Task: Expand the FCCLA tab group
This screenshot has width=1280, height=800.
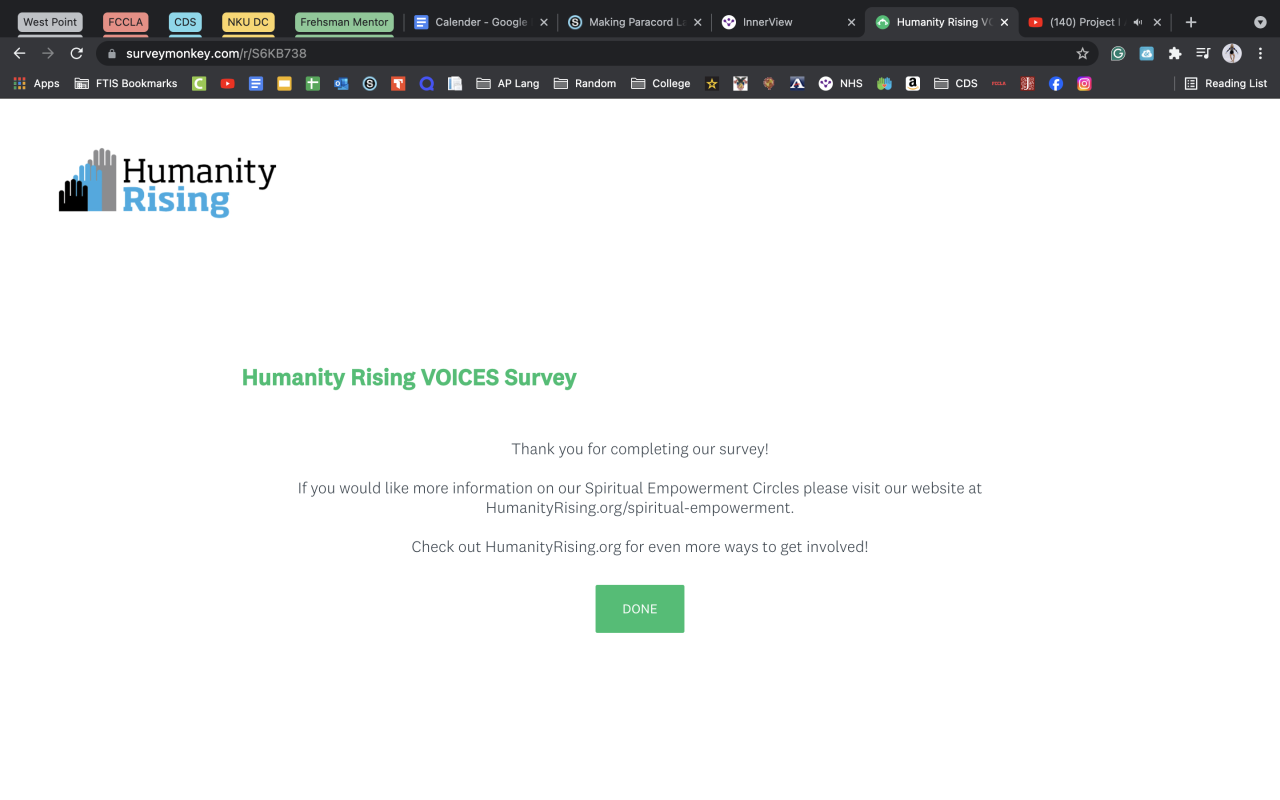Action: 126,22
